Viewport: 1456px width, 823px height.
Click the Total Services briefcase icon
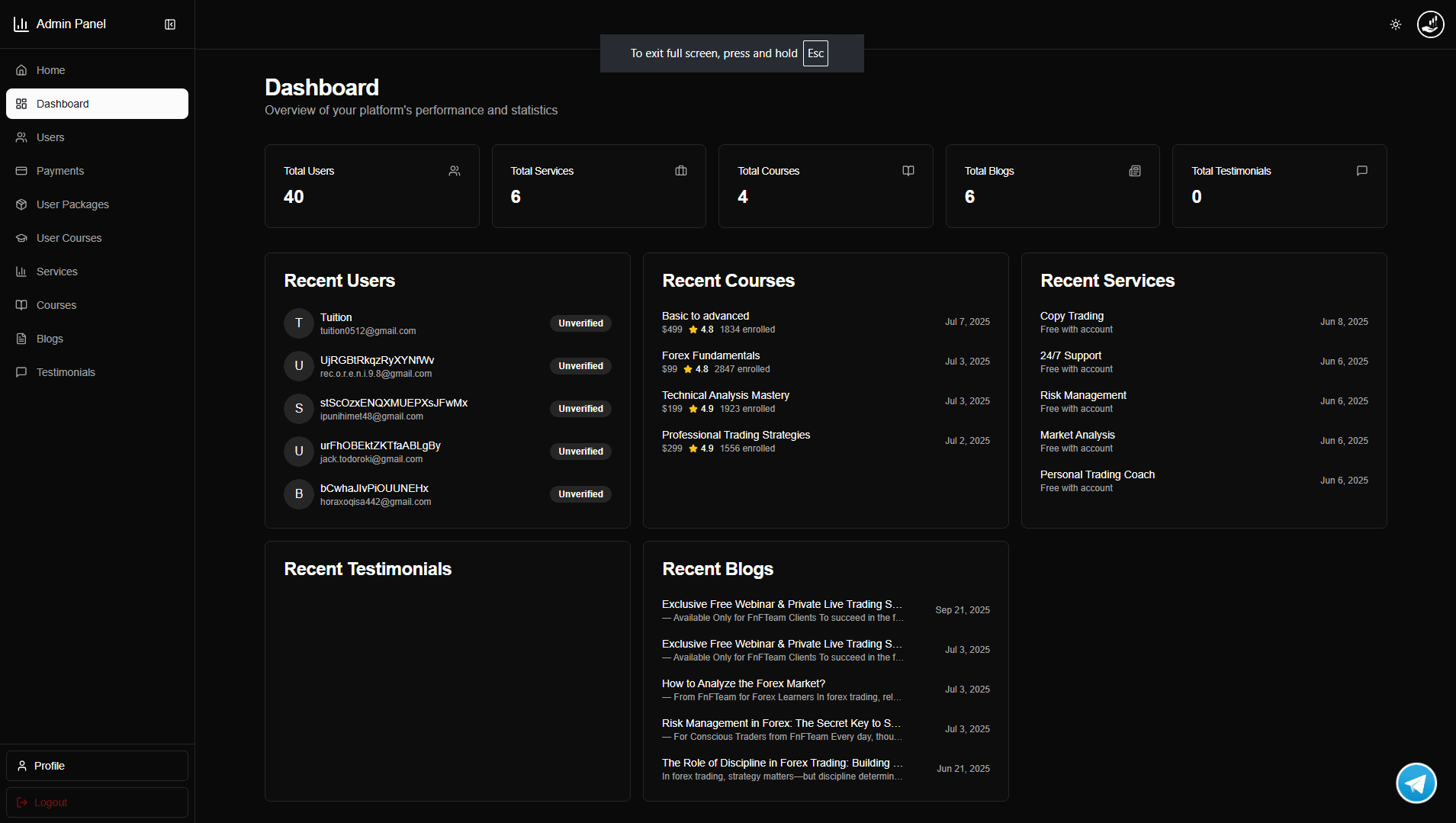681,171
